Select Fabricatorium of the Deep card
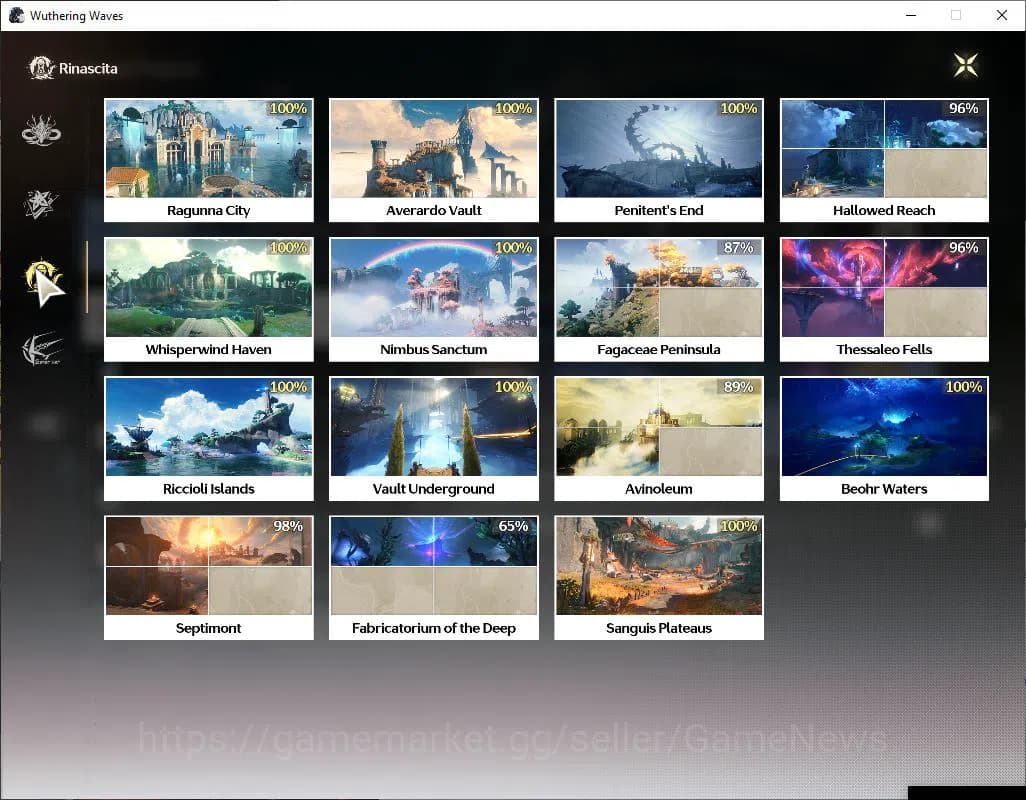This screenshot has height=800, width=1026. [433, 577]
